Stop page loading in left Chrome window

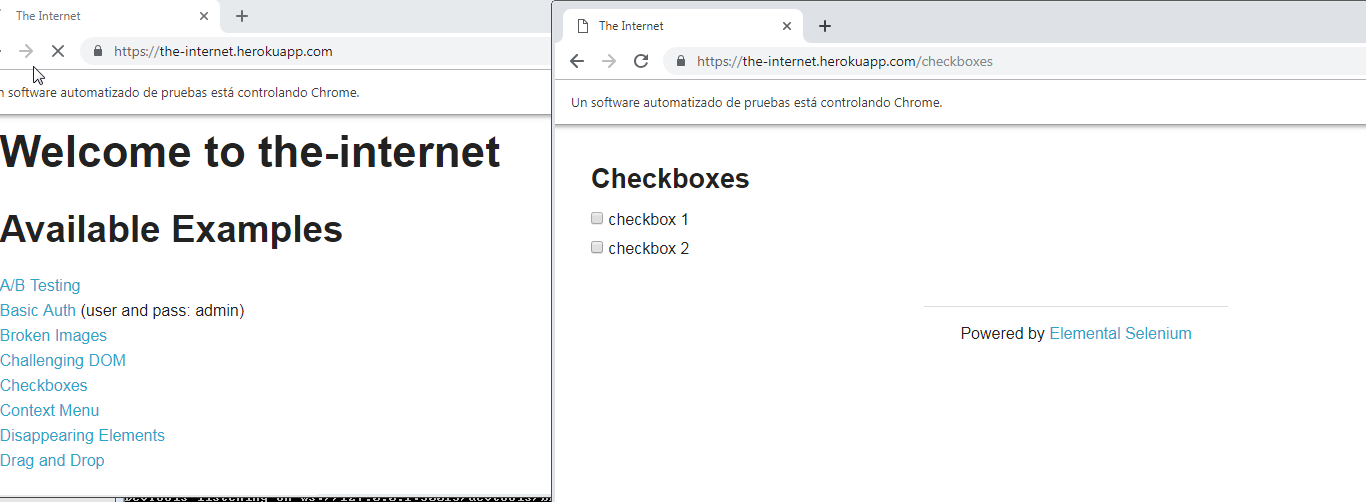coord(57,51)
